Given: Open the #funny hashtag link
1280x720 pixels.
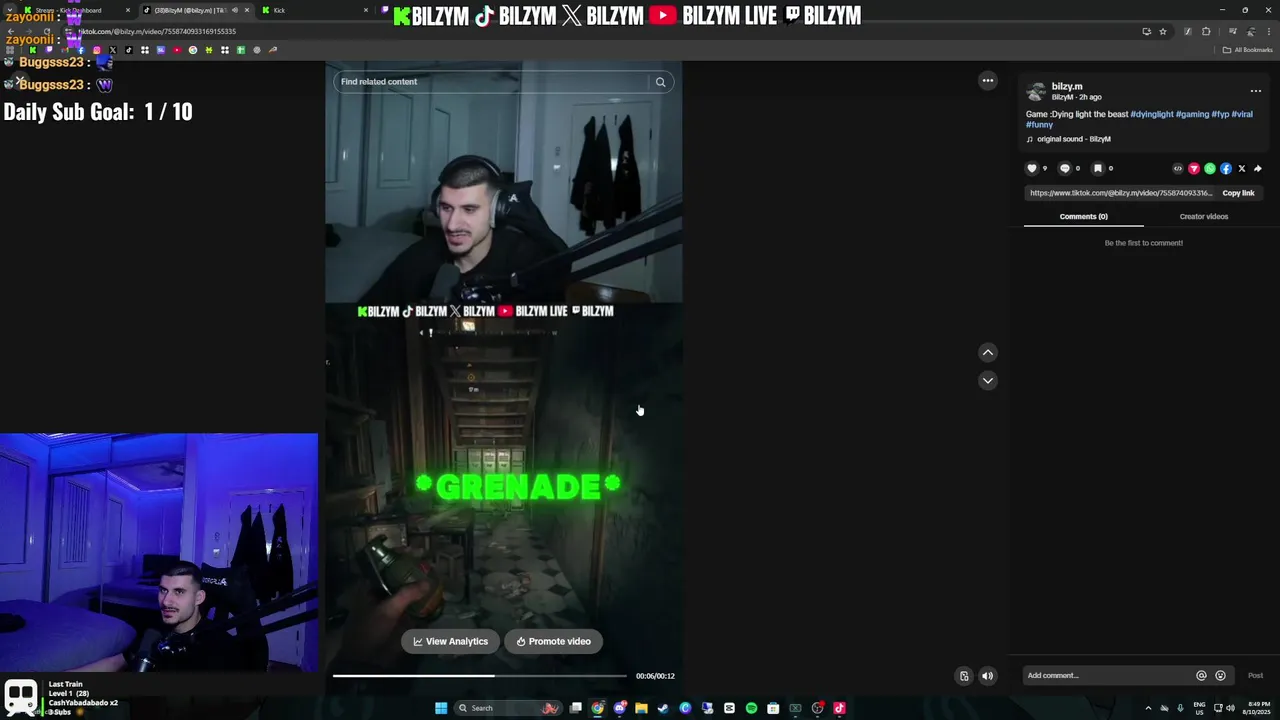Looking at the screenshot, I should tap(1039, 124).
